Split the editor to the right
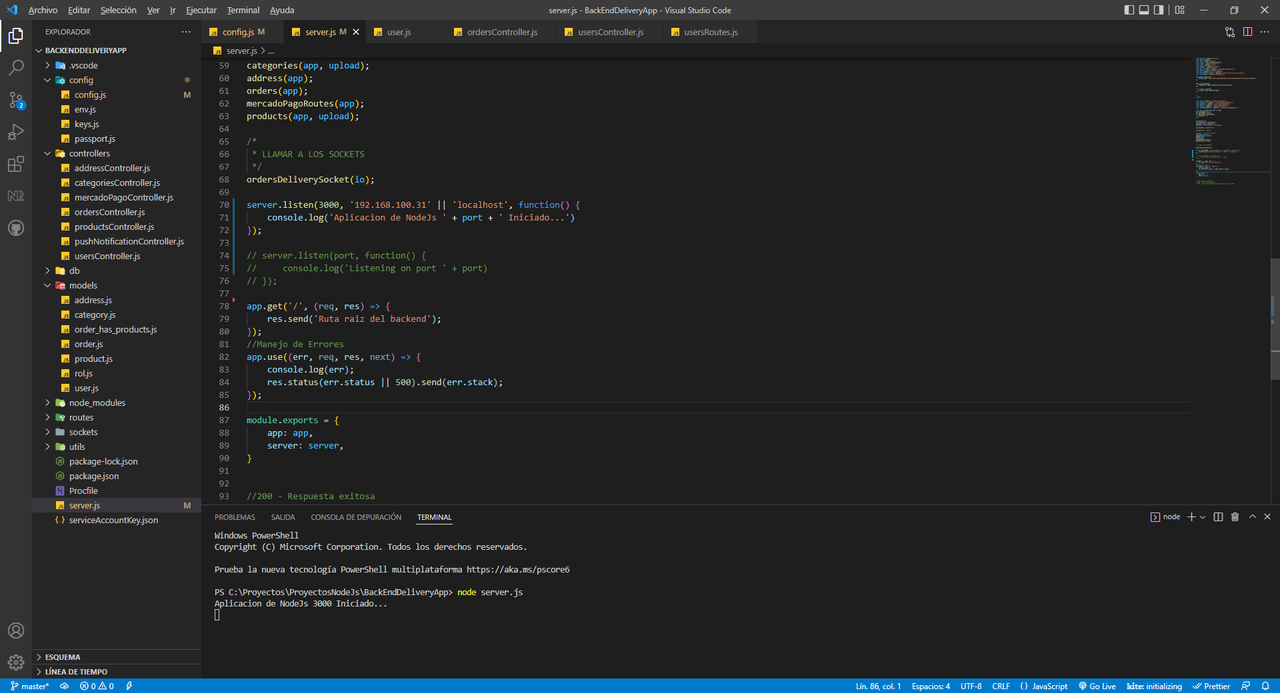The image size is (1280, 693). pyautogui.click(x=1248, y=32)
